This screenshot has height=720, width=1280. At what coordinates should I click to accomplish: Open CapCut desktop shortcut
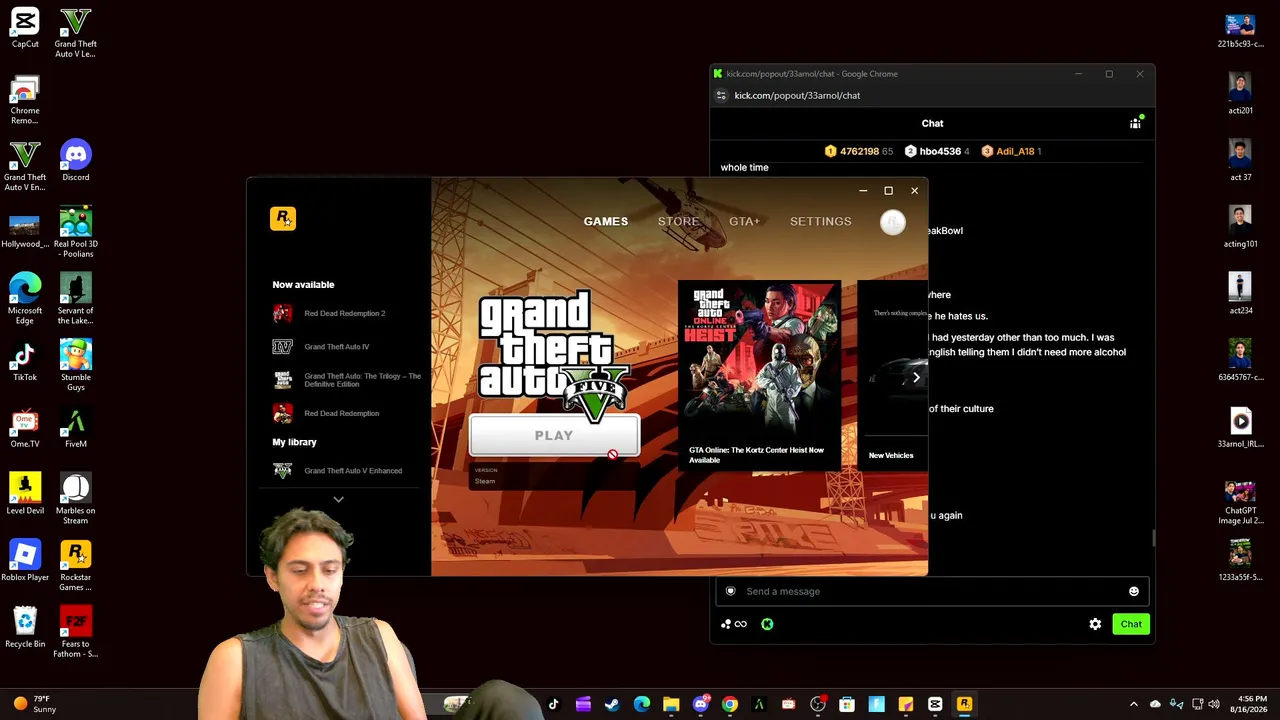pos(25,29)
